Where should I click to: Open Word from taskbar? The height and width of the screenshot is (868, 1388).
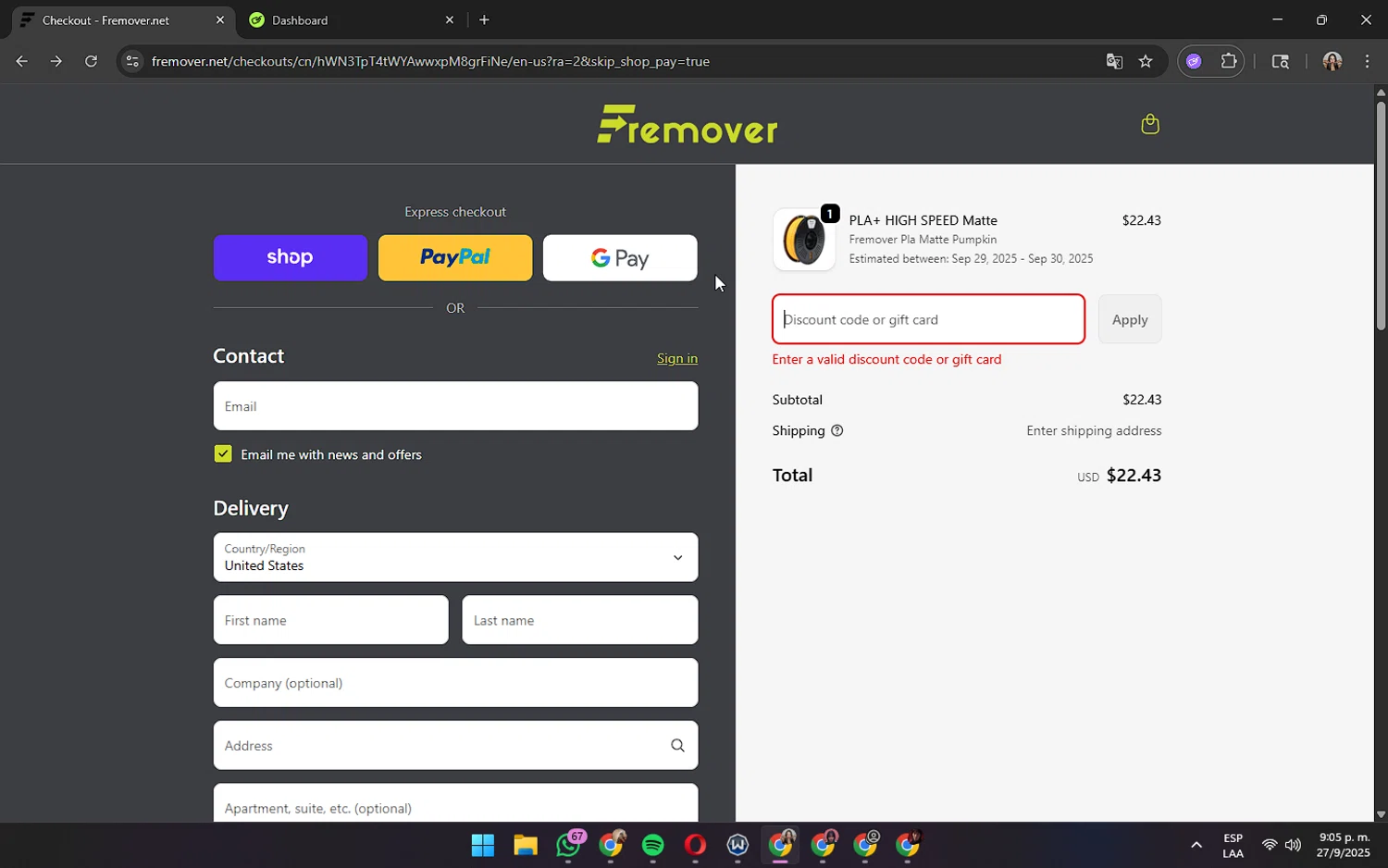coord(737,845)
